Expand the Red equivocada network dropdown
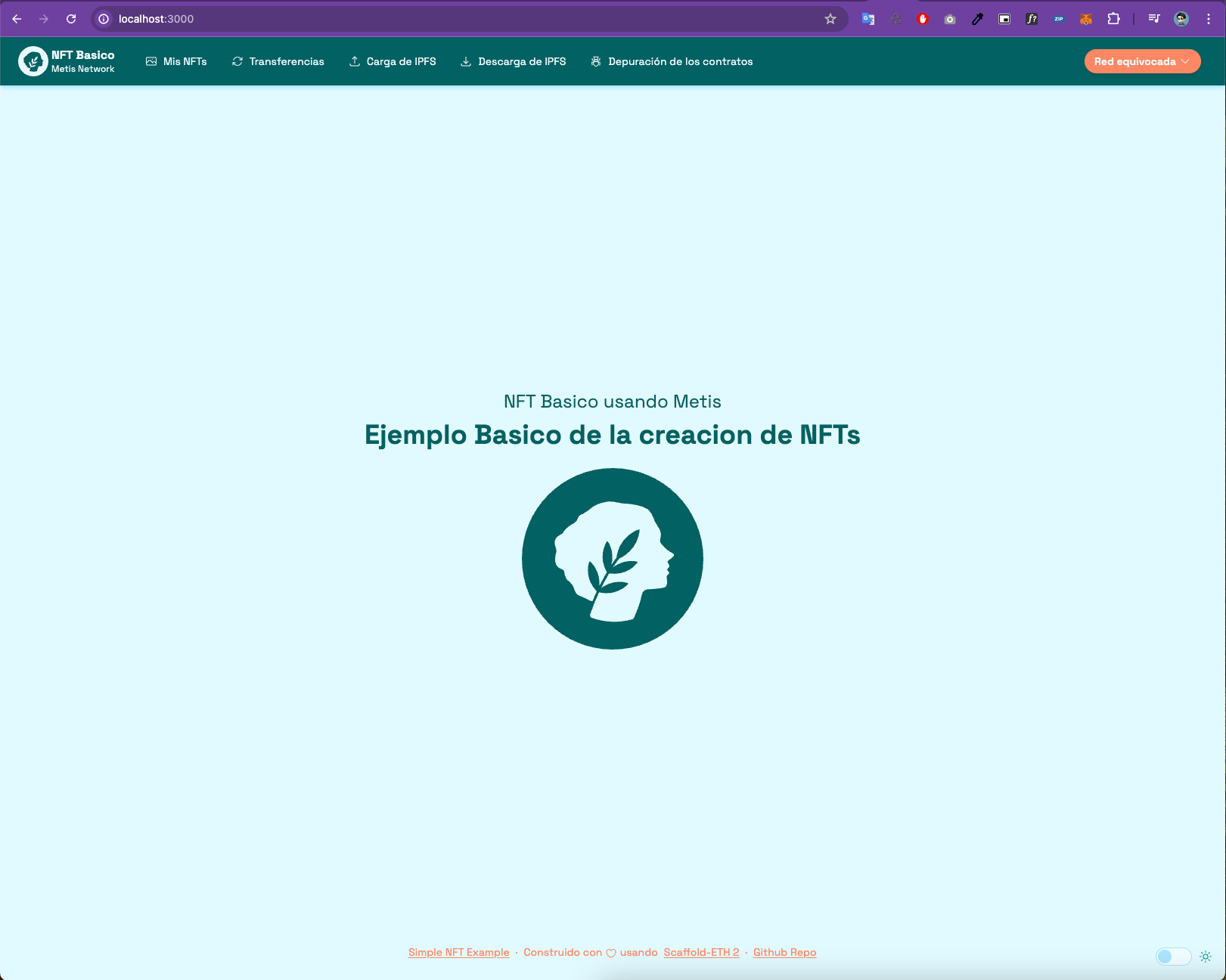The height and width of the screenshot is (980, 1226). [x=1142, y=61]
